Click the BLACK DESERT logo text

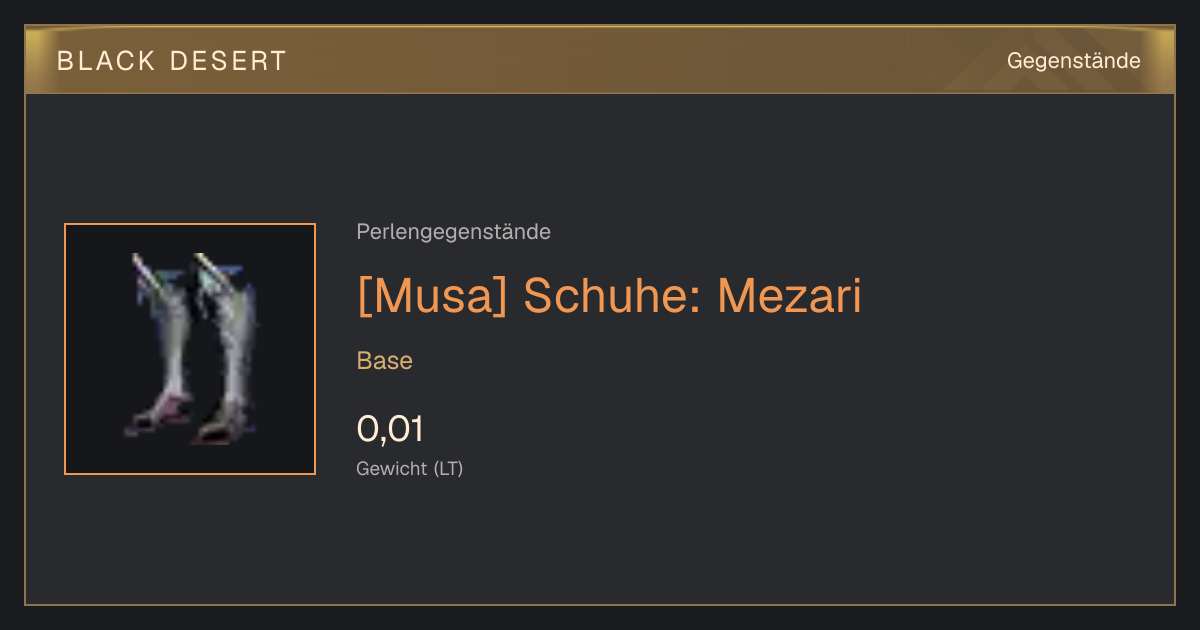point(172,61)
